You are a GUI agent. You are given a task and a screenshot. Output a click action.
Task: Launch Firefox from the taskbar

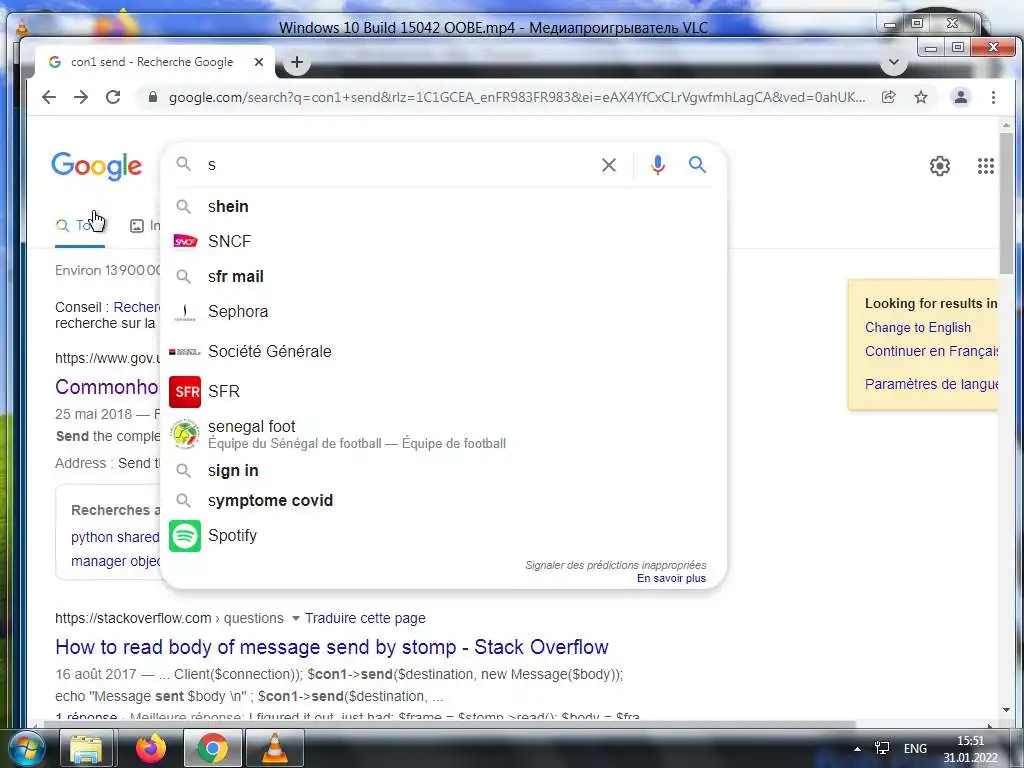click(151, 748)
